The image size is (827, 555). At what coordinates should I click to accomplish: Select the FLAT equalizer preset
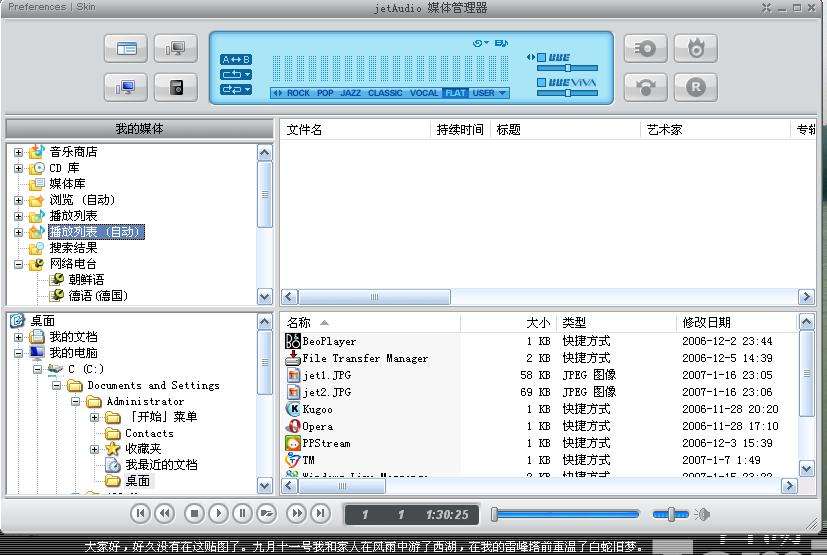coord(456,93)
